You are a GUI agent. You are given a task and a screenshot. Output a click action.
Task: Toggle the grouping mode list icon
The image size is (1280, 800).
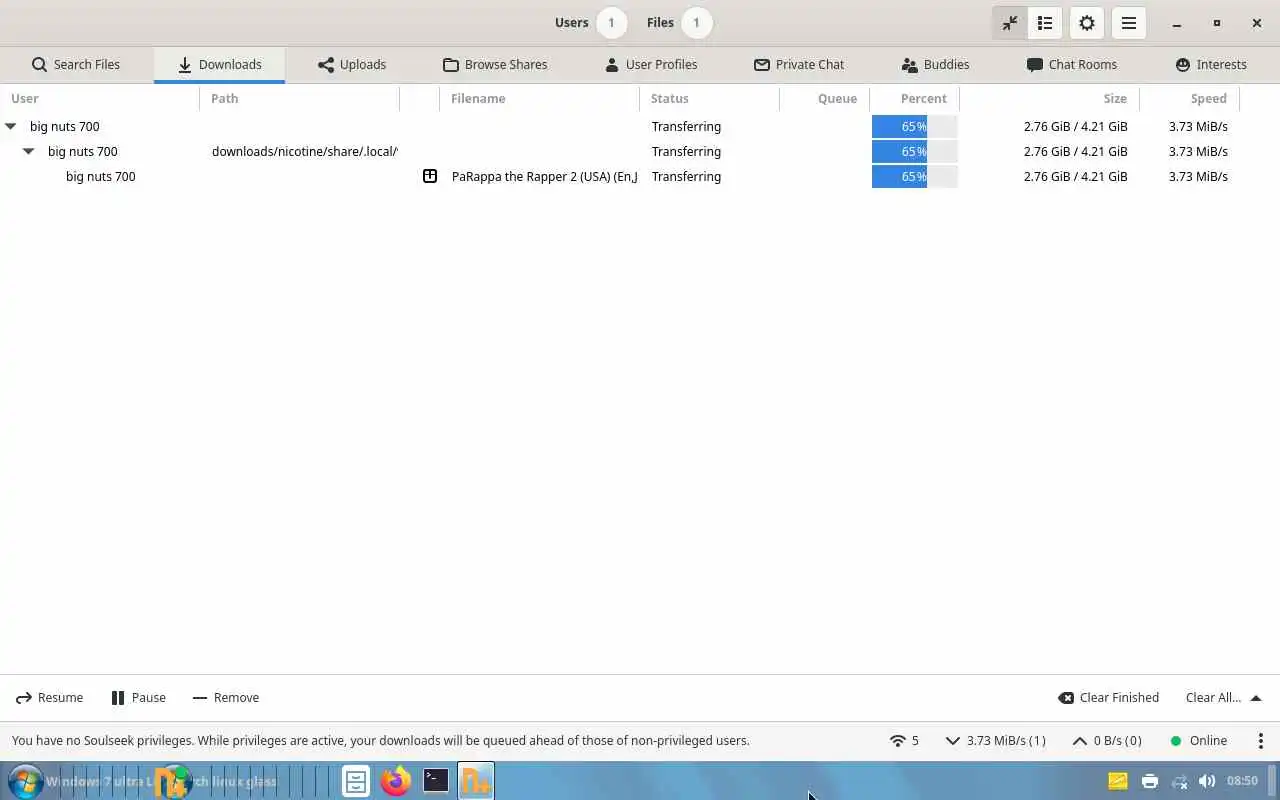[1044, 23]
